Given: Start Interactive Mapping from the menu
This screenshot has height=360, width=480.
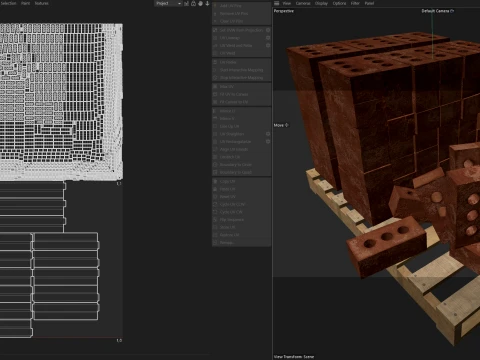Looking at the screenshot, I should pos(242,70).
